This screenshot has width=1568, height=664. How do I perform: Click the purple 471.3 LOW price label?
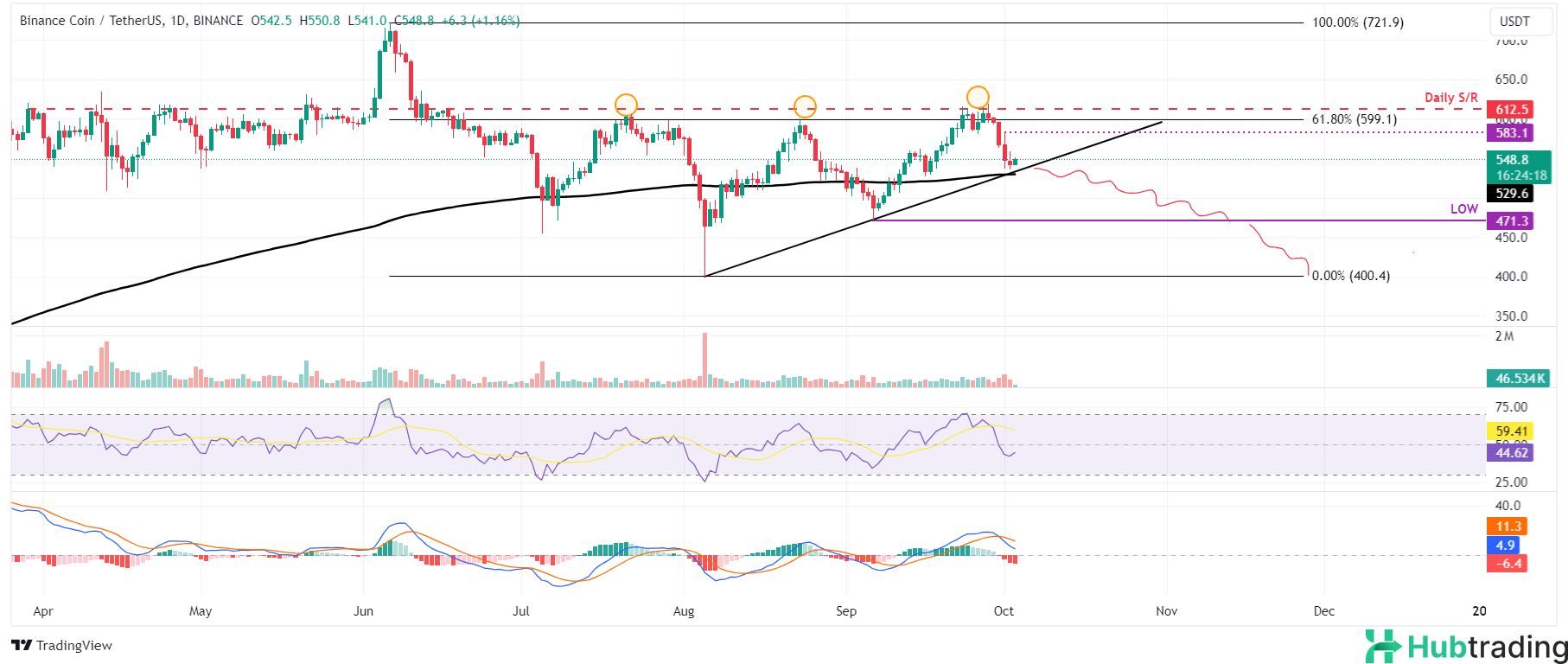tap(1512, 221)
